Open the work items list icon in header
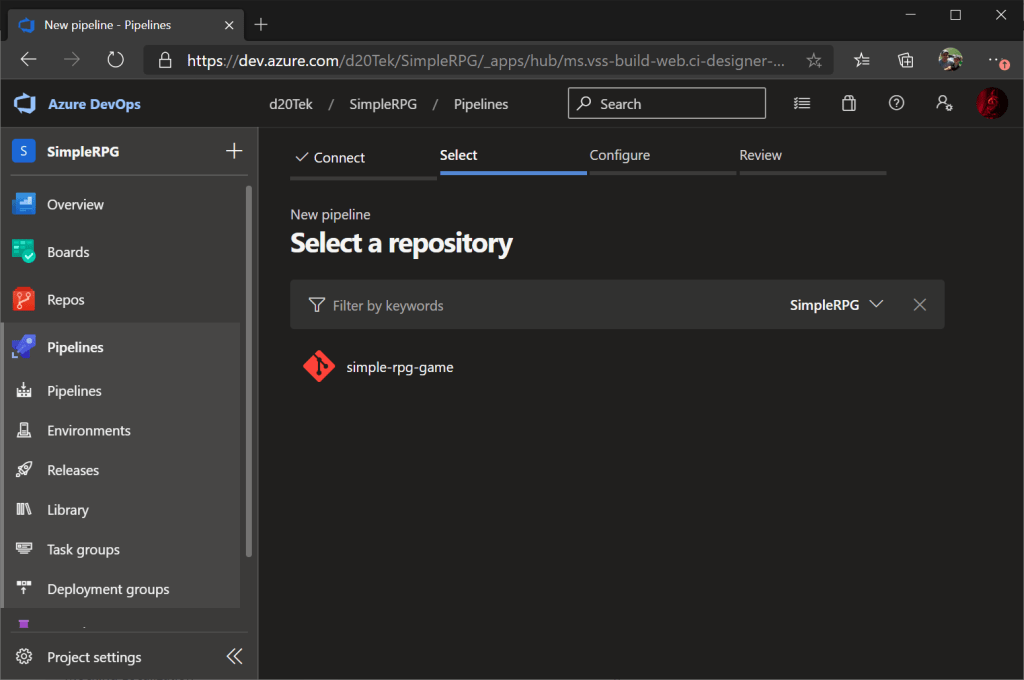Image resolution: width=1024 pixels, height=680 pixels. [802, 103]
